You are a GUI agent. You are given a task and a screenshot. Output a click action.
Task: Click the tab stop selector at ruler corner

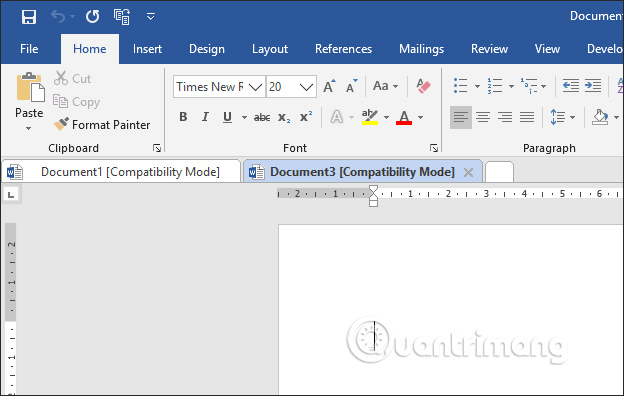click(x=11, y=195)
